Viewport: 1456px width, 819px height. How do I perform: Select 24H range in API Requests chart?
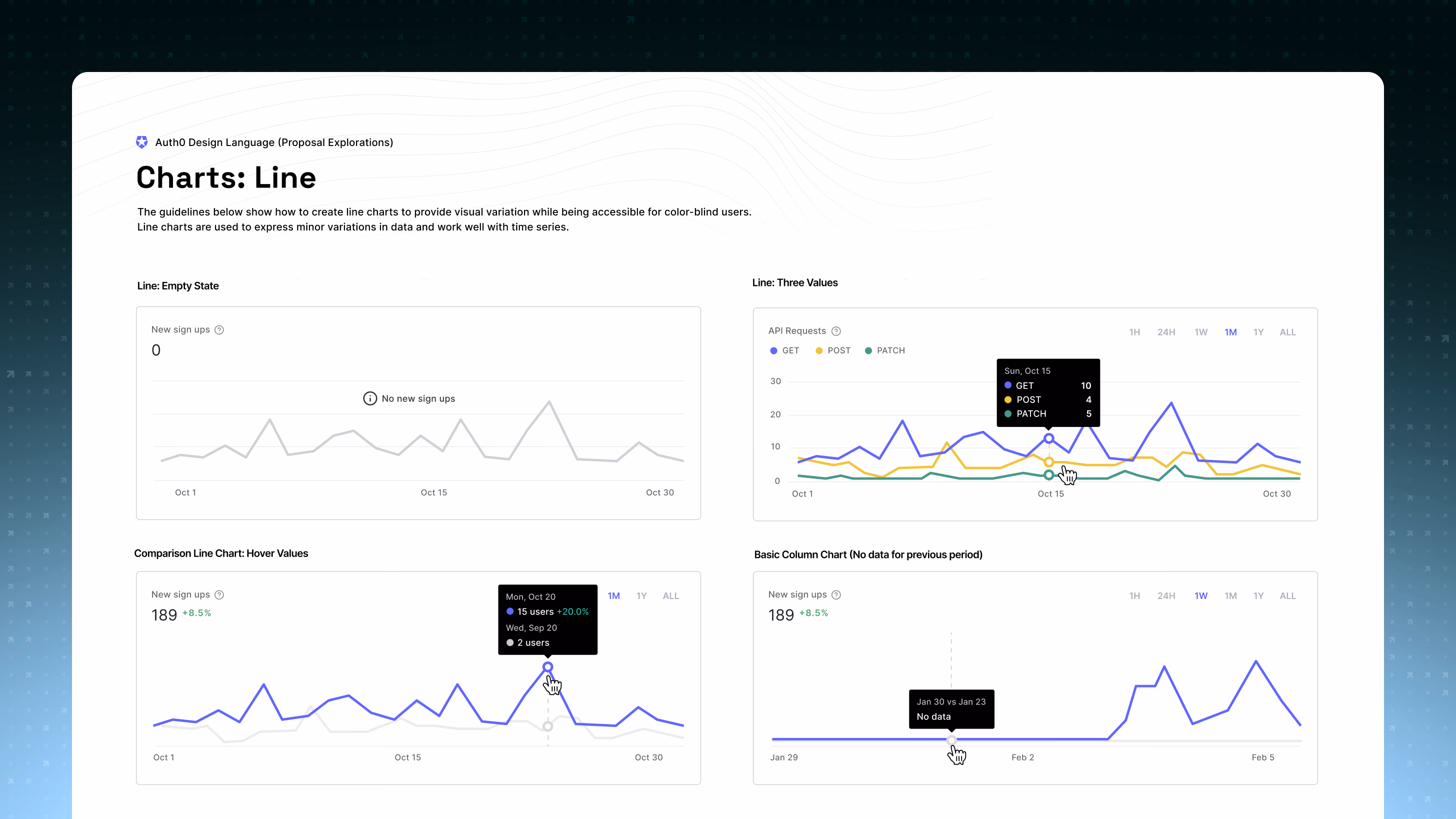click(1166, 332)
